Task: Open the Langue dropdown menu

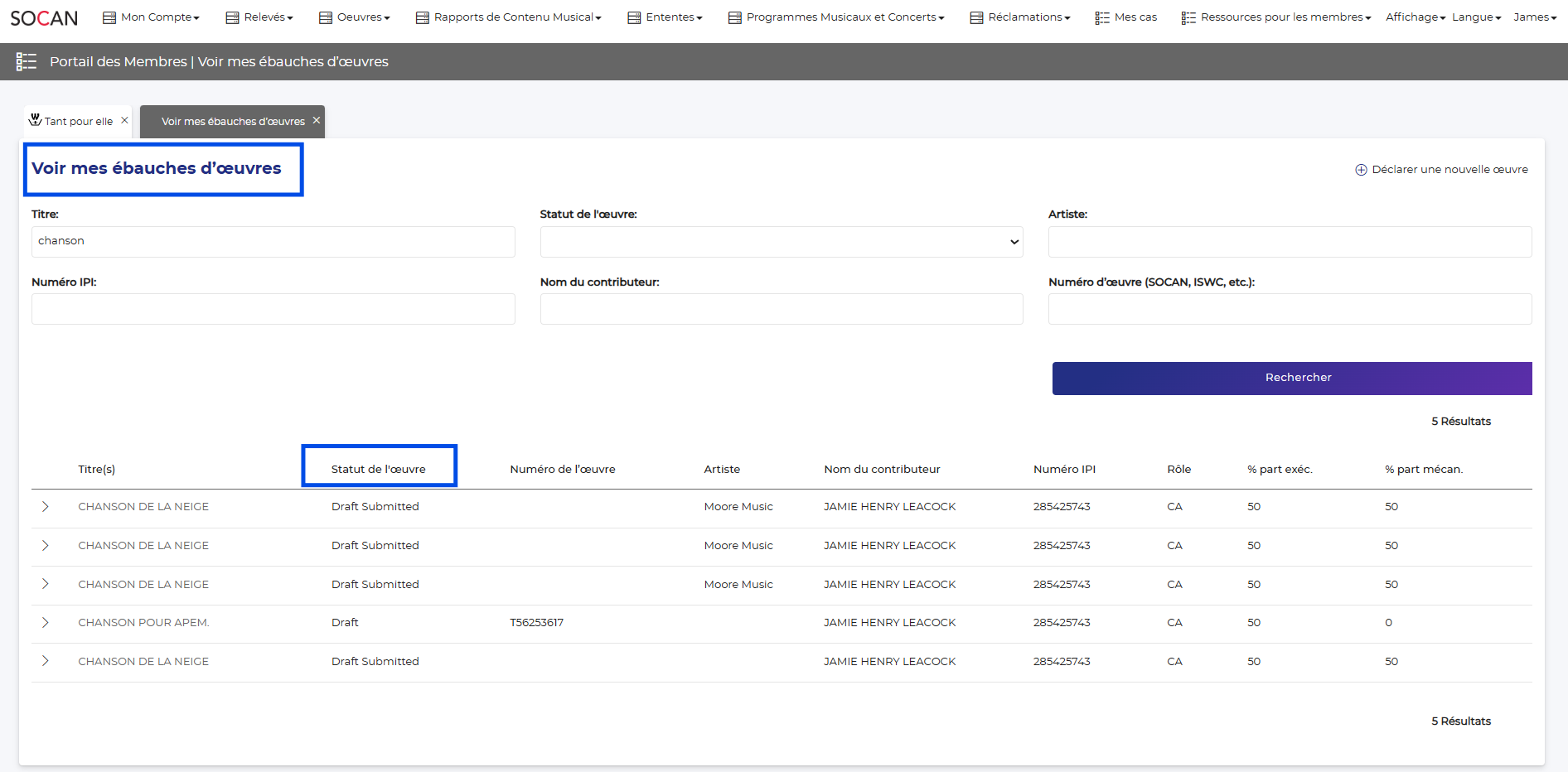Action: click(1476, 17)
